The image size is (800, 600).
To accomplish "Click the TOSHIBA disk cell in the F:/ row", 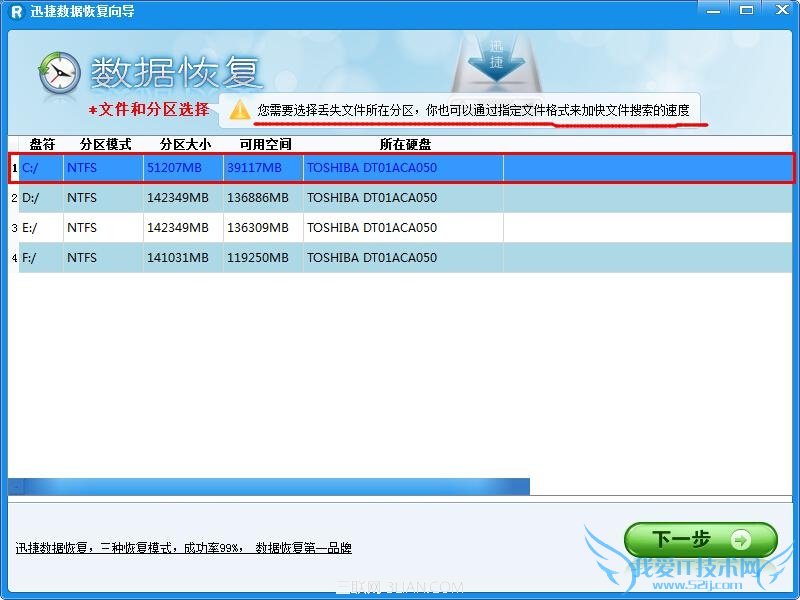I will [403, 258].
